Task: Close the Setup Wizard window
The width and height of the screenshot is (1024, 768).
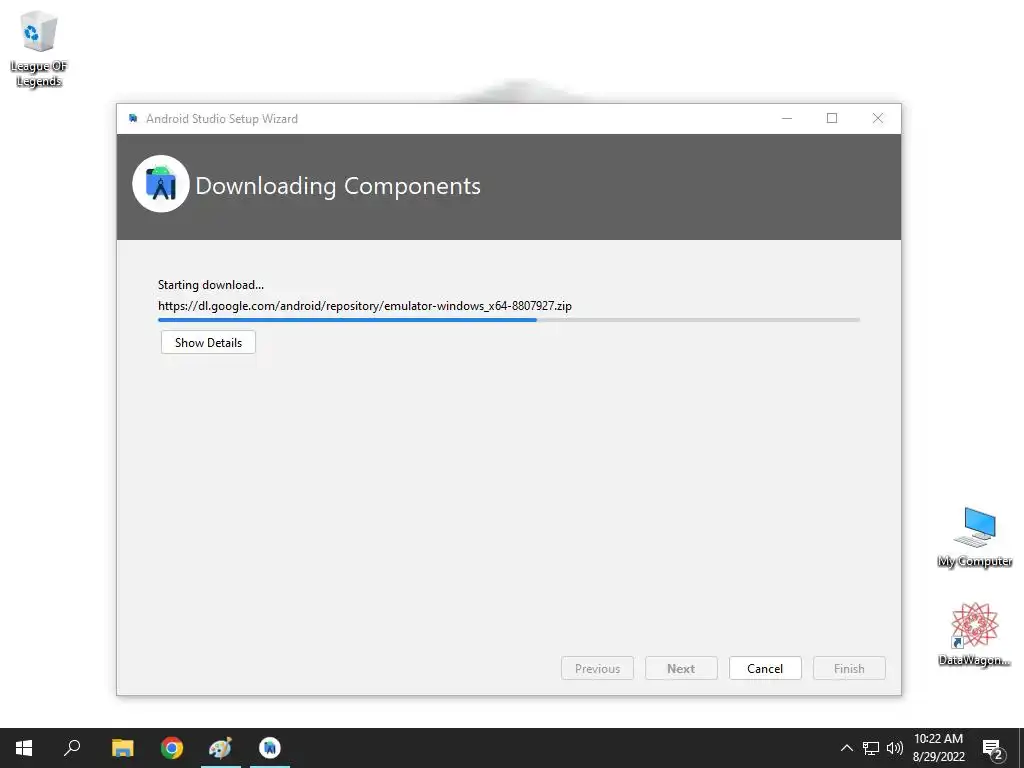Action: 878,118
